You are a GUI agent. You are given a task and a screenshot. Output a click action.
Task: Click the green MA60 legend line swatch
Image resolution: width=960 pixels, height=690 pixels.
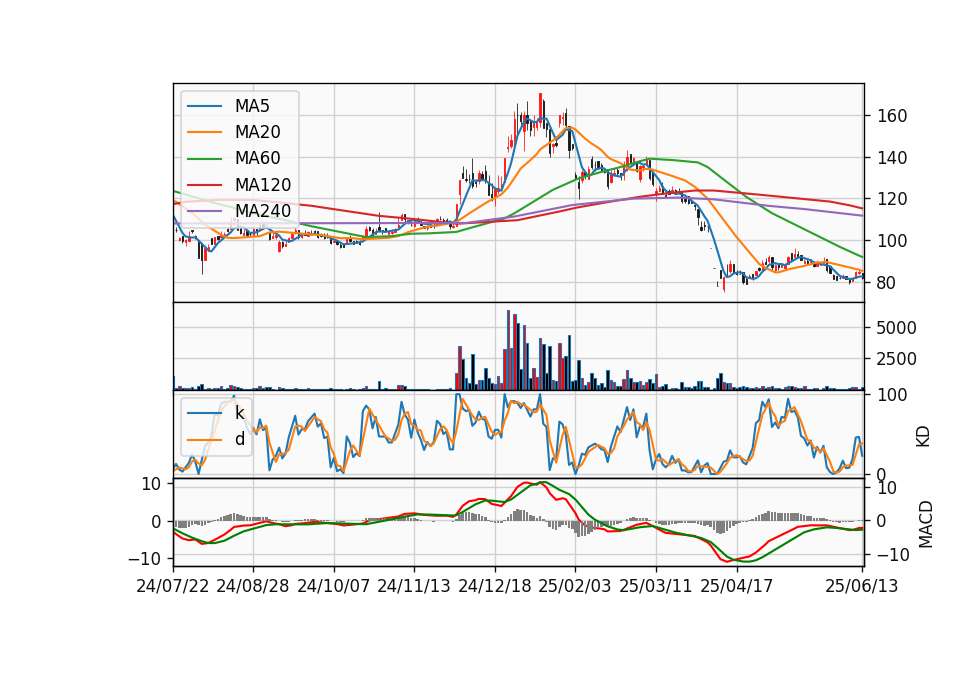(204, 159)
